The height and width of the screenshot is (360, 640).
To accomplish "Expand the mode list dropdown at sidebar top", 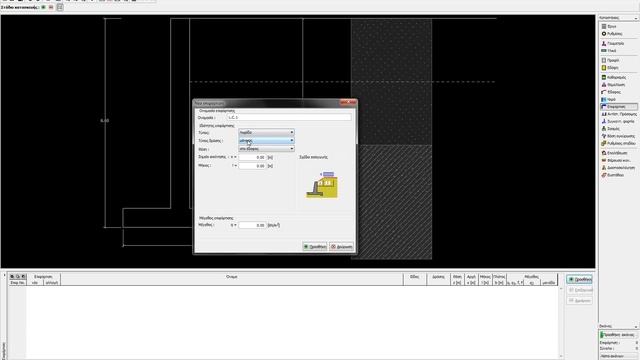I will 636,18.
